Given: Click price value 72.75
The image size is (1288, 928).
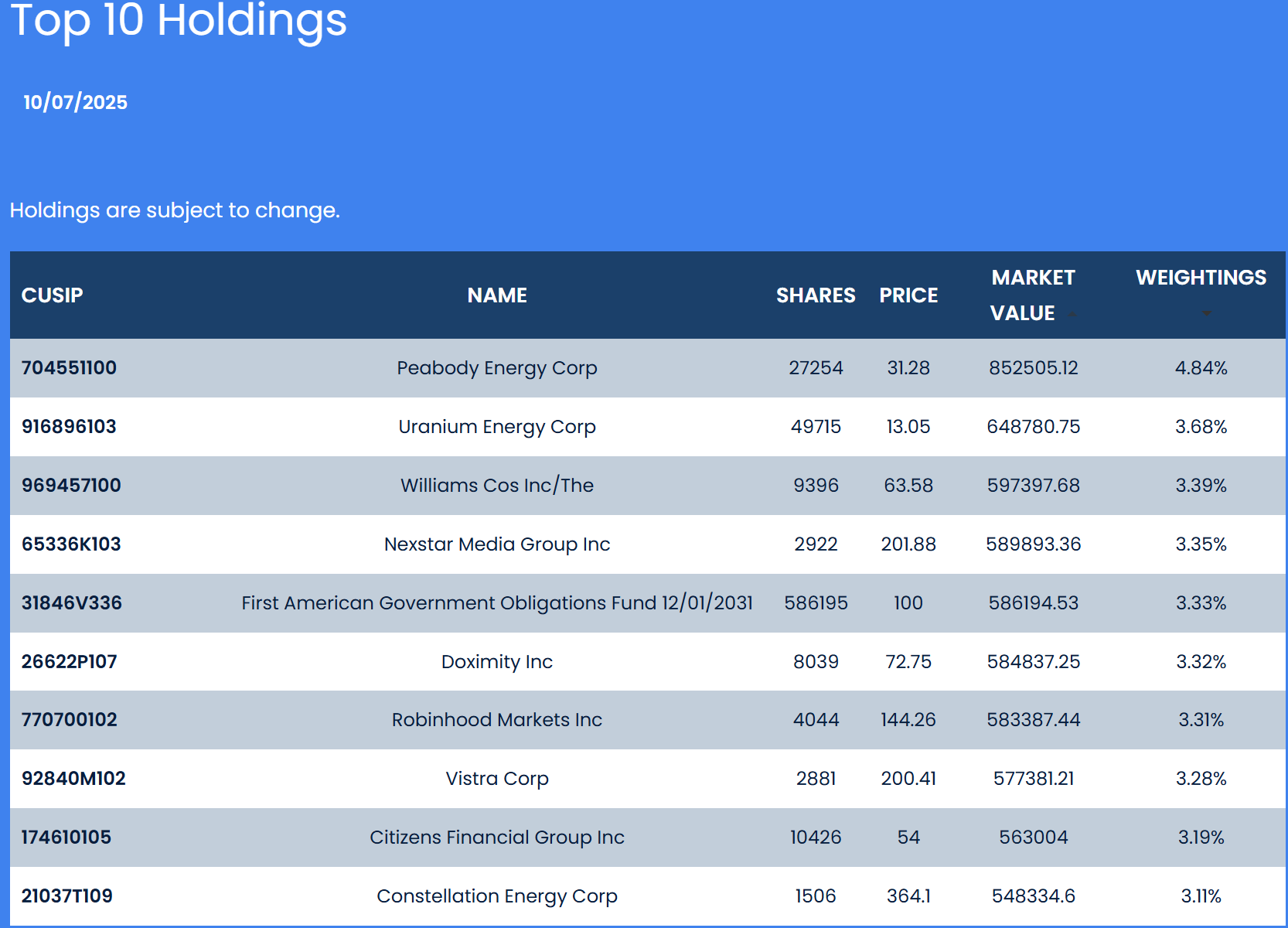Looking at the screenshot, I should (908, 662).
